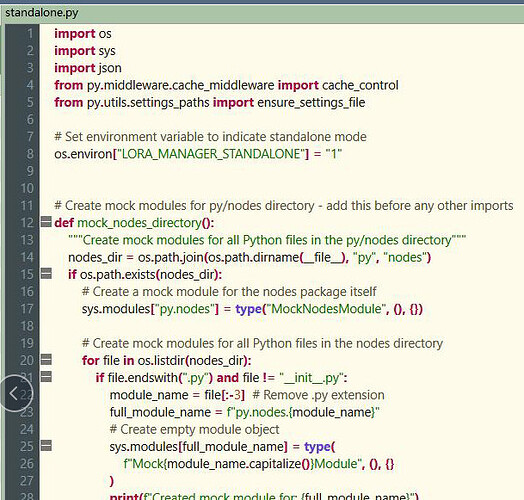Image resolution: width=524 pixels, height=500 pixels.
Task: Click 'full_module_name =' on line 23
Action: click(x=166, y=412)
